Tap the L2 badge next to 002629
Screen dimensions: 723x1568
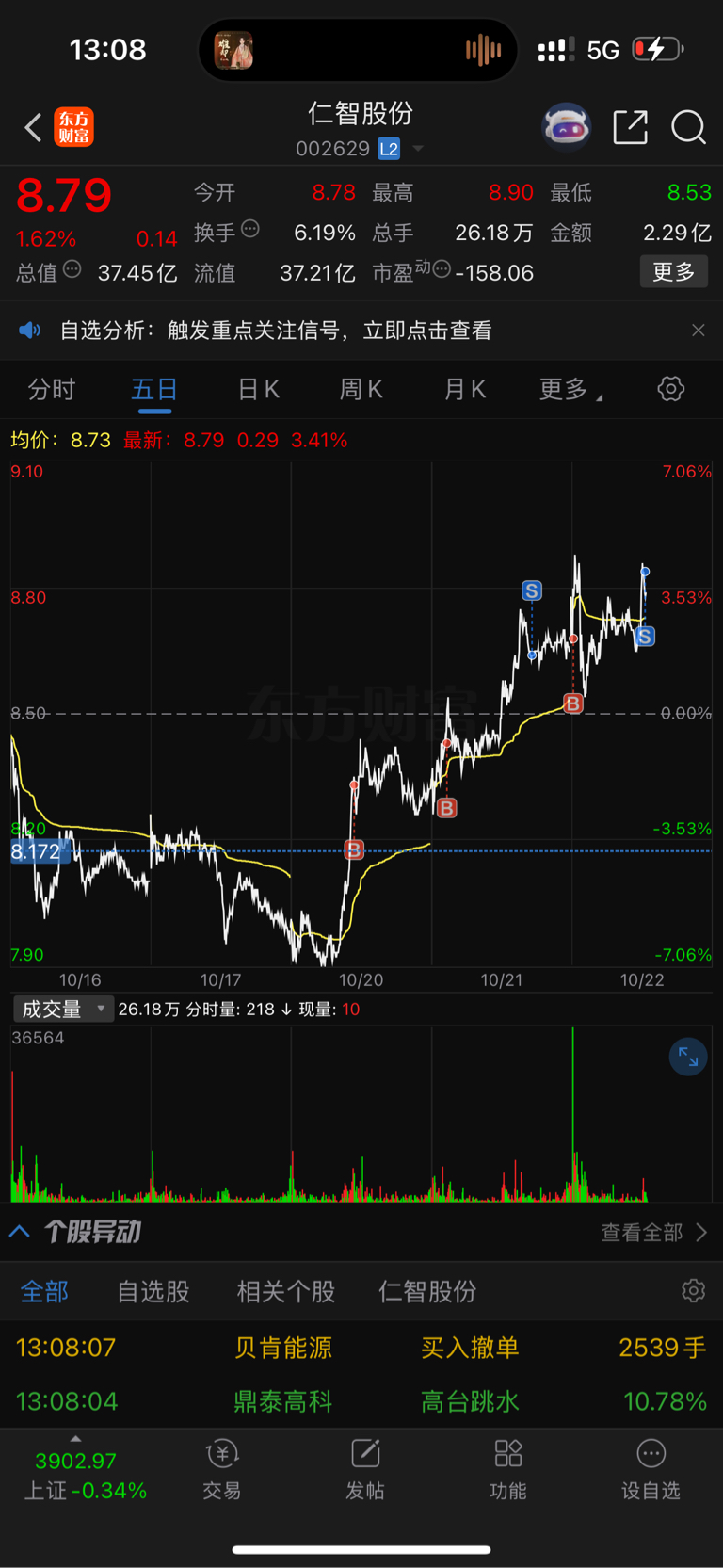coord(389,149)
